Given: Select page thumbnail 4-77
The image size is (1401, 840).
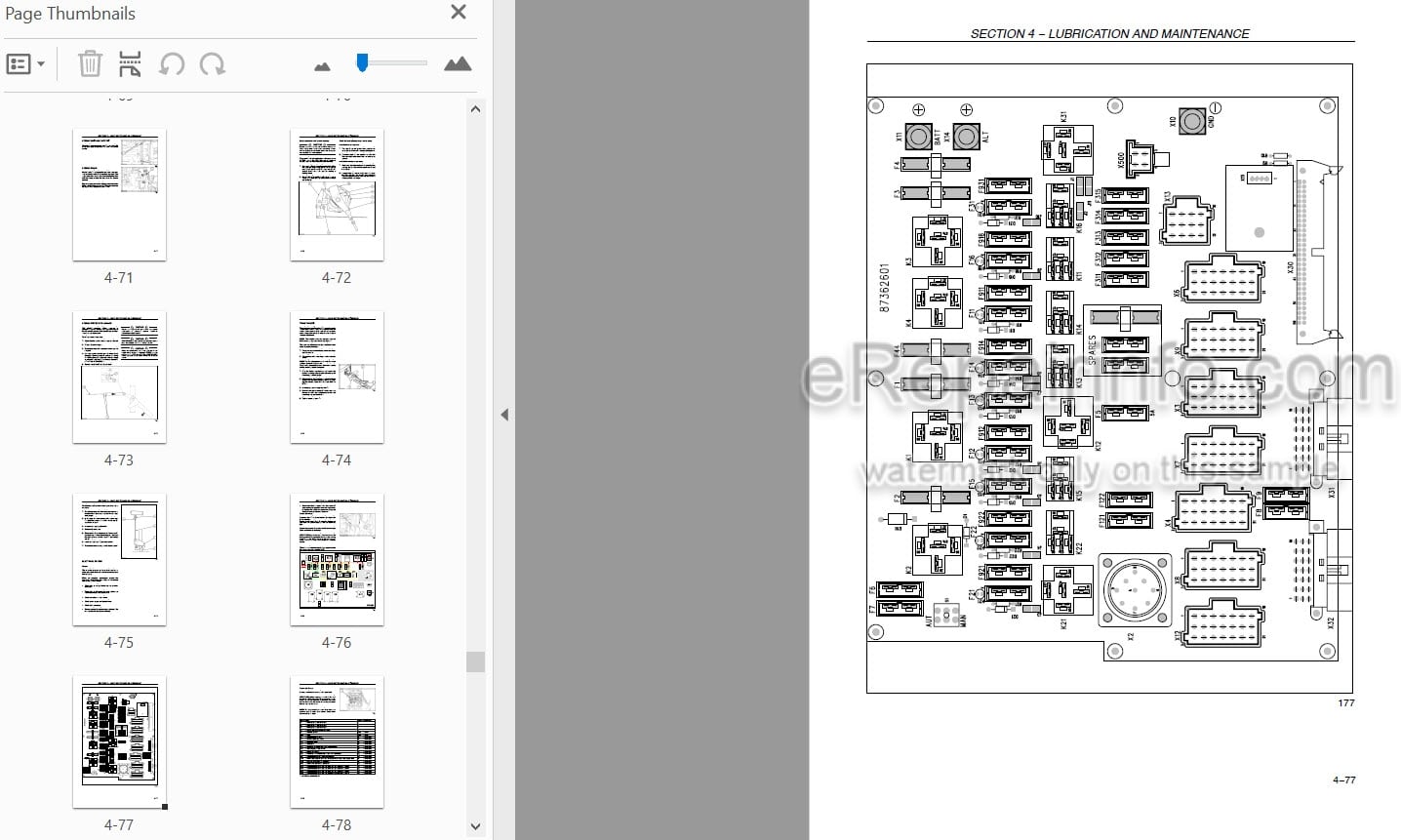Looking at the screenshot, I should pos(119,742).
